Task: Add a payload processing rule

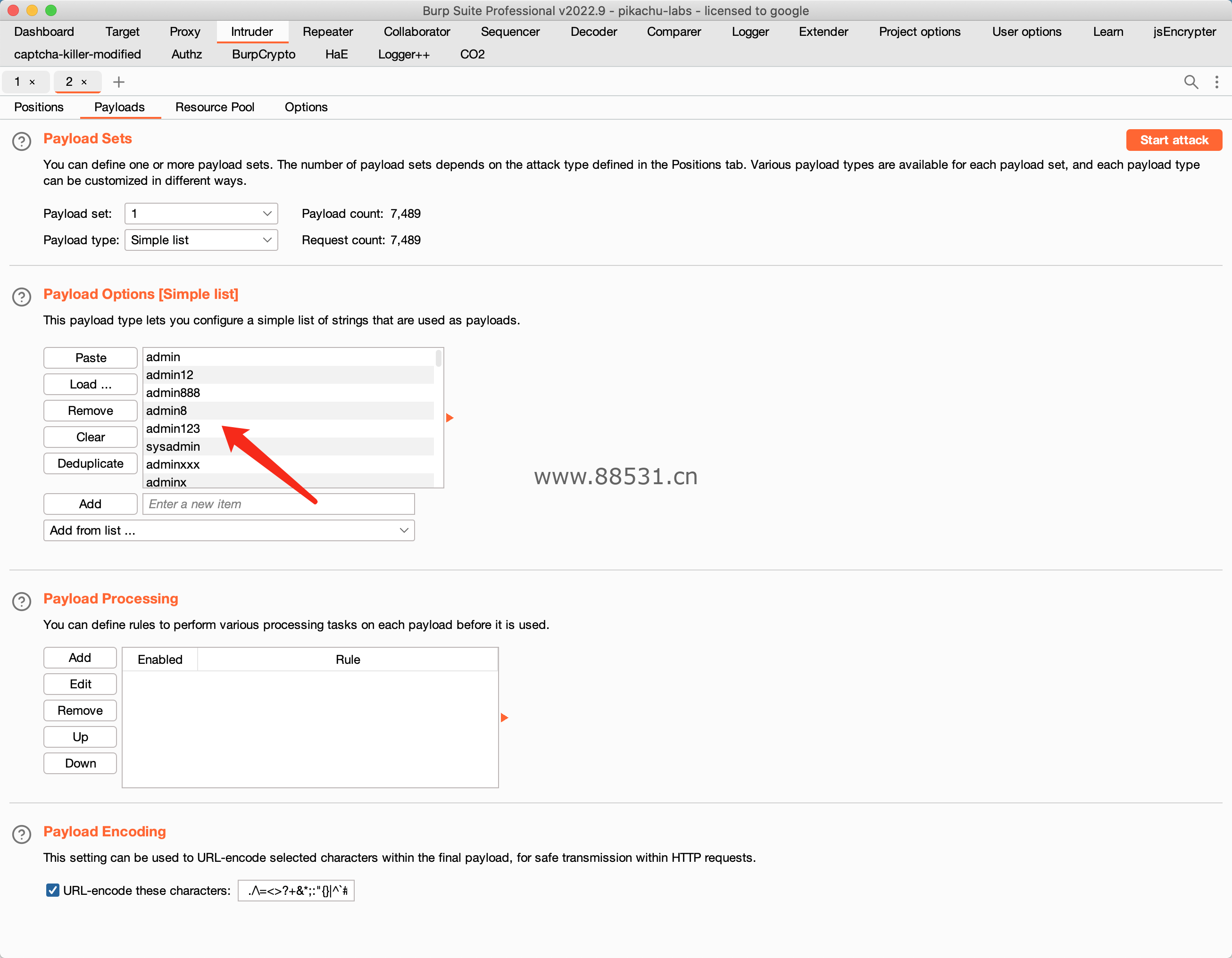Action: 80,658
